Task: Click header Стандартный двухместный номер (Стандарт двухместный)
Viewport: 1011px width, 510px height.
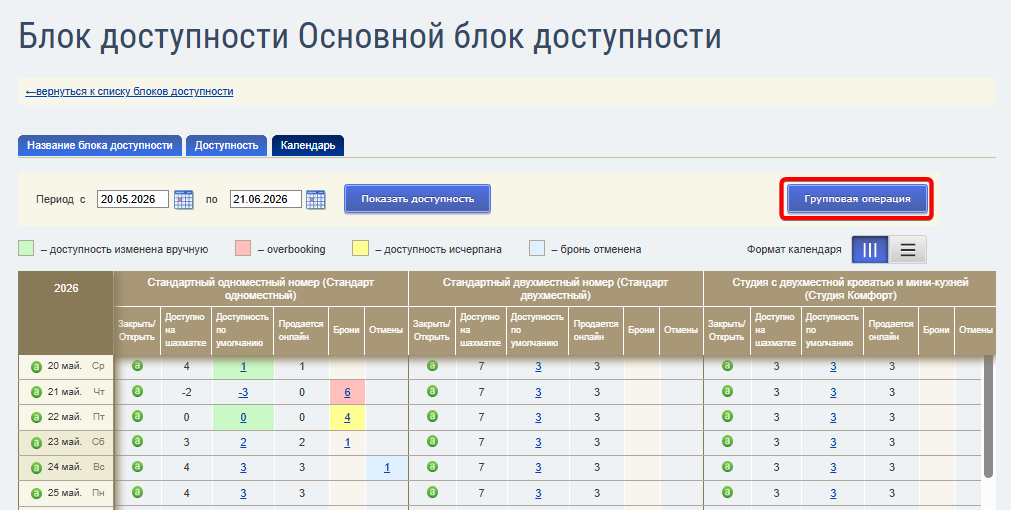Action: (x=555, y=289)
